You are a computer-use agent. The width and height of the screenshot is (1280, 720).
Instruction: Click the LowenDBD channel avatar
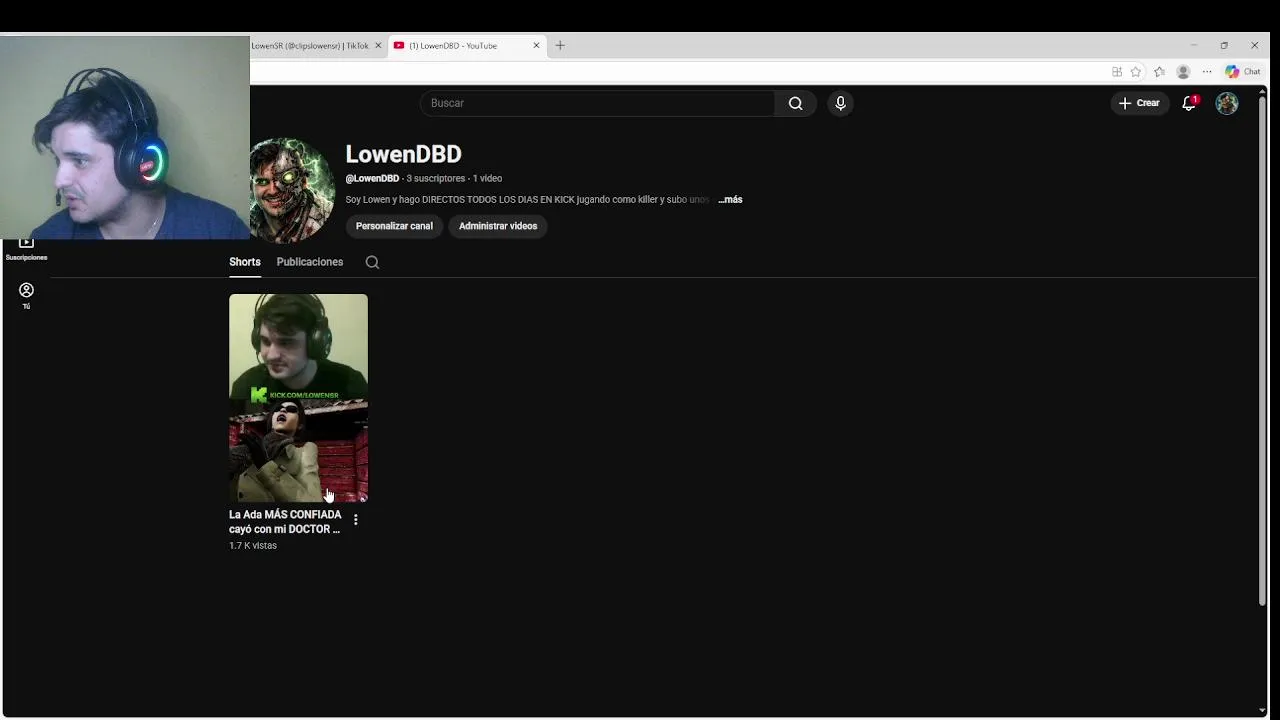291,190
